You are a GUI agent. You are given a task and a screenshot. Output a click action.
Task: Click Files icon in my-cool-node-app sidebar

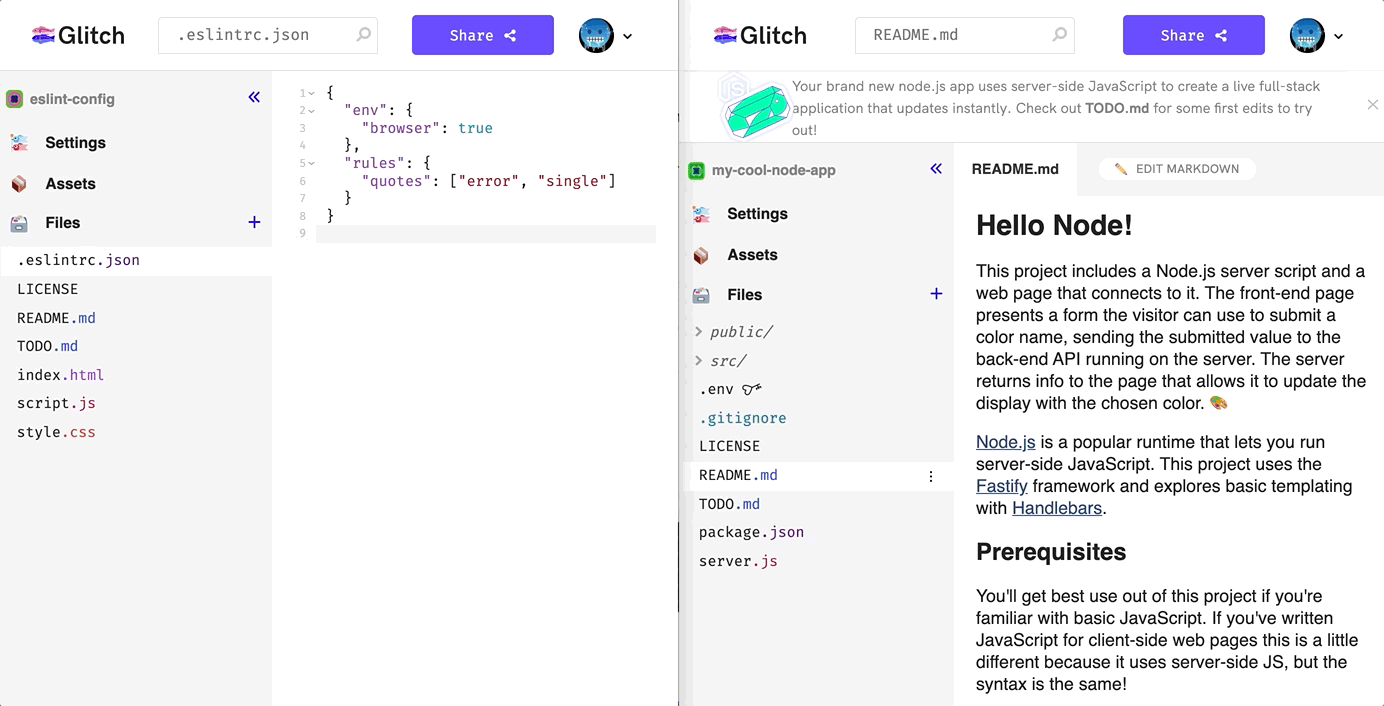click(x=701, y=295)
